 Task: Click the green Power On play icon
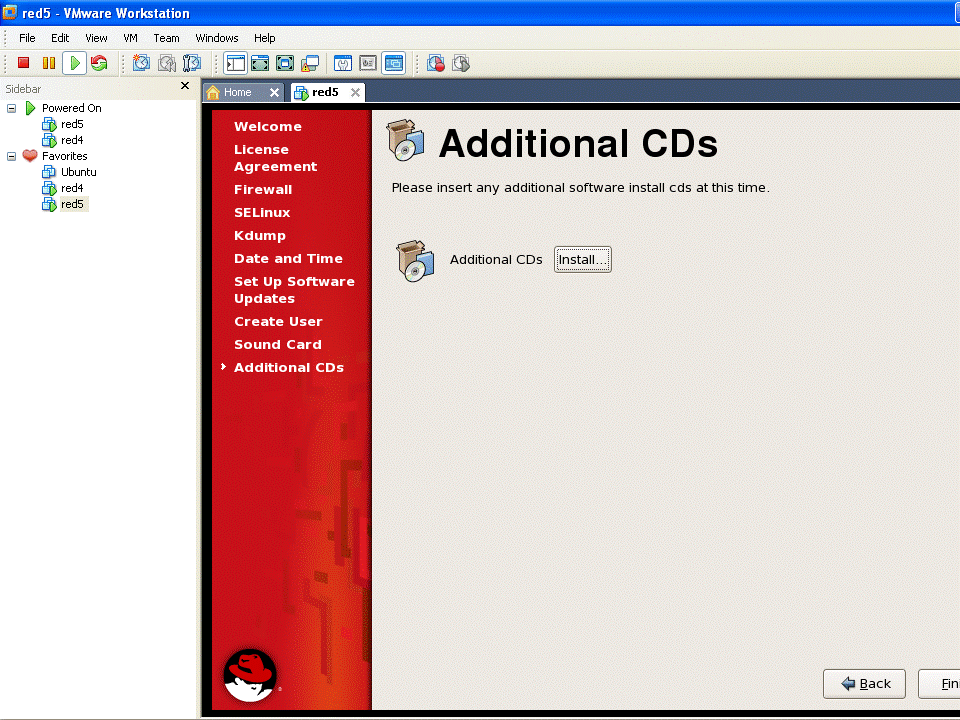point(75,63)
